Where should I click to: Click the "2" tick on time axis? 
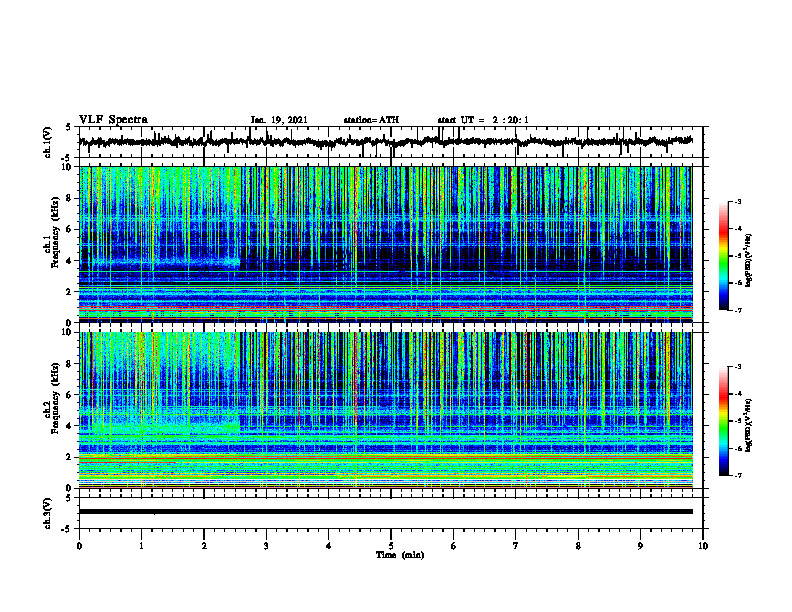pyautogui.click(x=204, y=546)
